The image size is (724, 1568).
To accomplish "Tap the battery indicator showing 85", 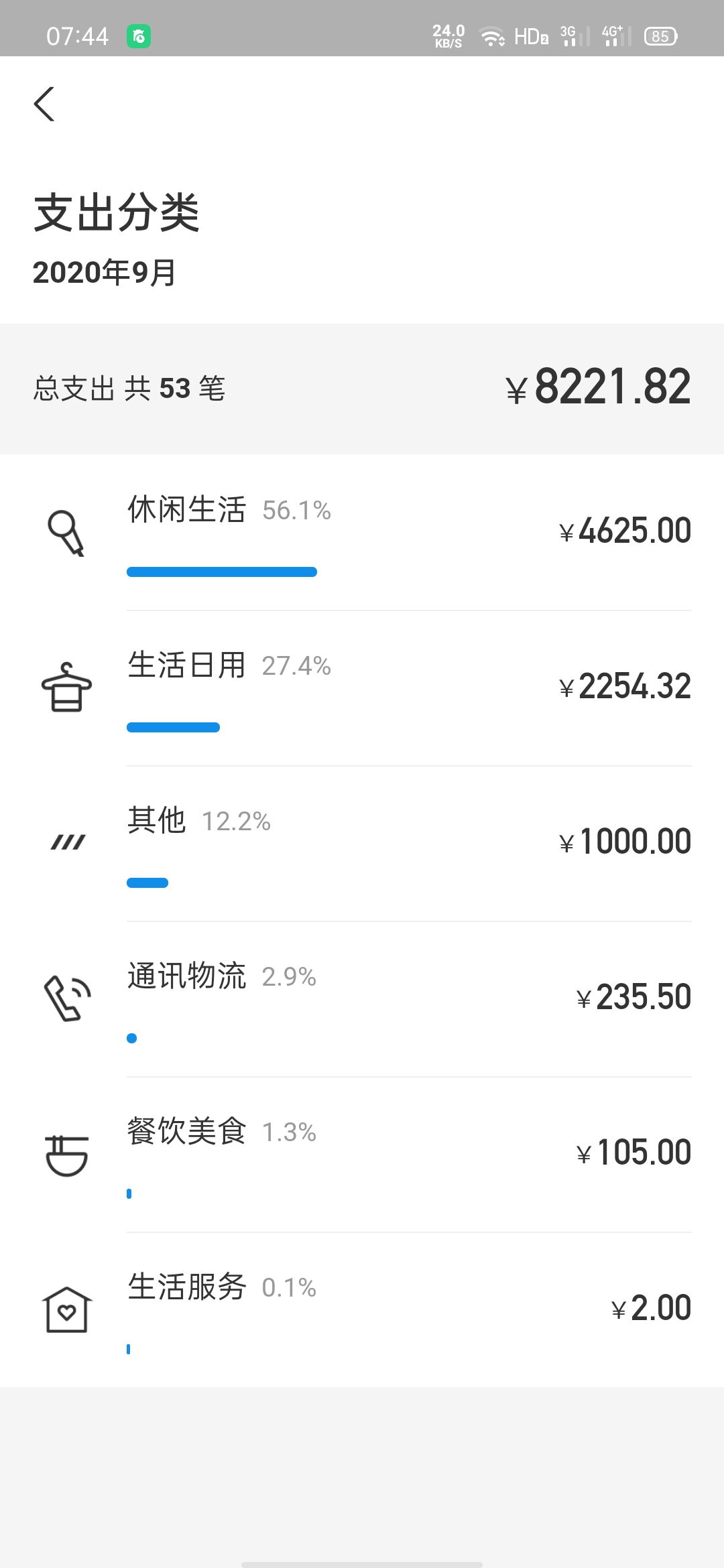I will click(660, 36).
